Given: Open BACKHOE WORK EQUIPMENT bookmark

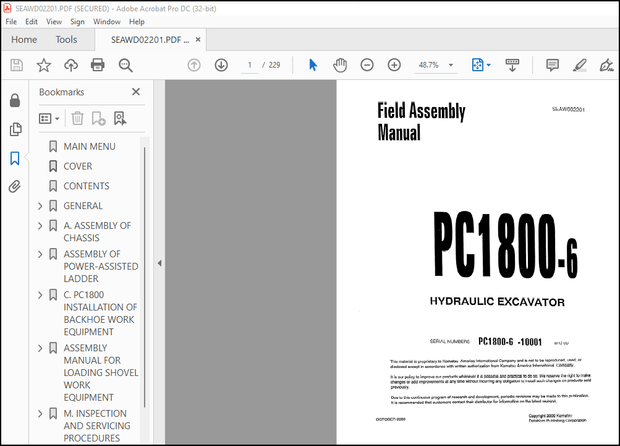Looking at the screenshot, I should click(x=100, y=313).
